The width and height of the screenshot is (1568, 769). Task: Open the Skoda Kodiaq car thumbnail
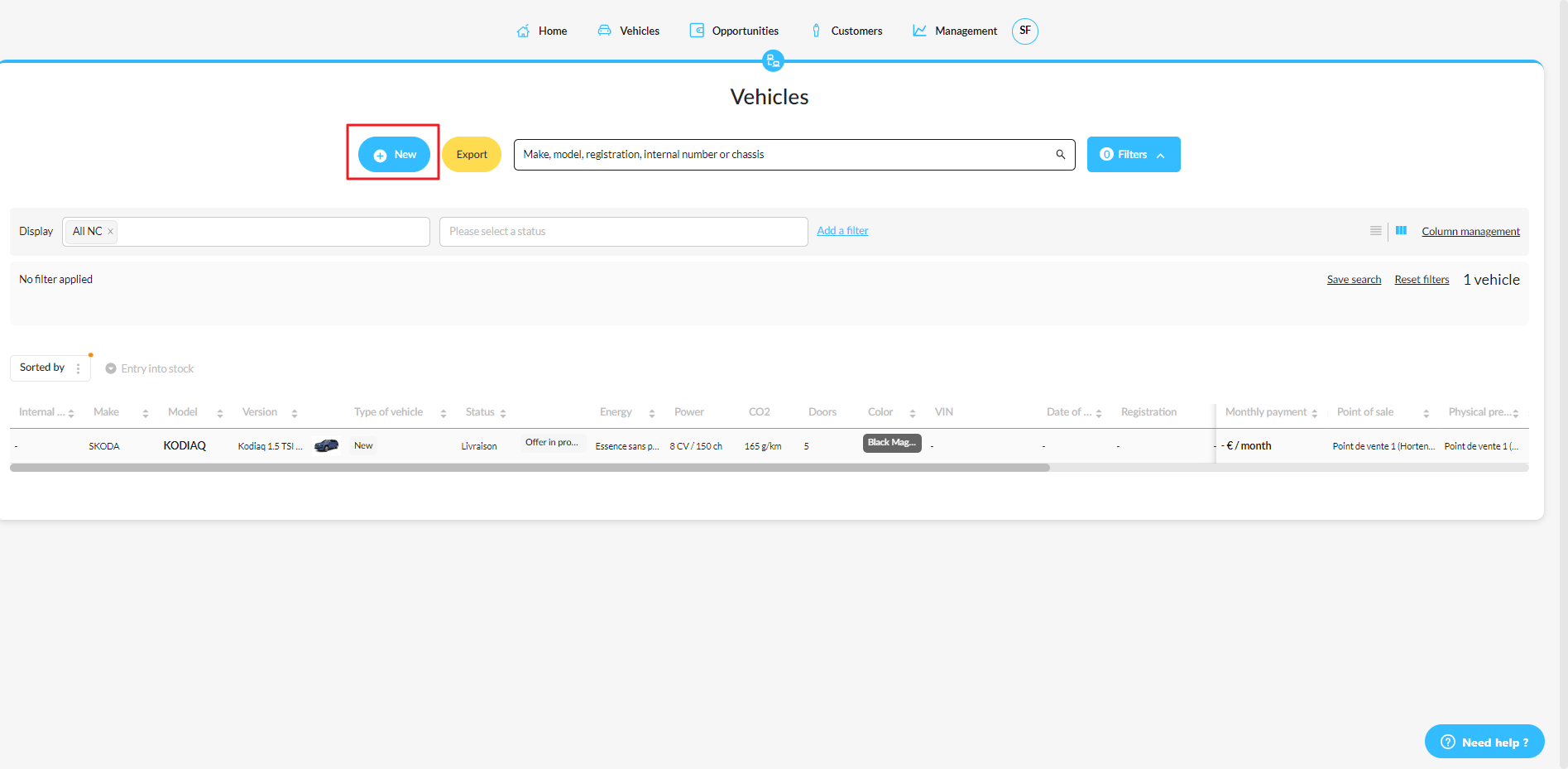[327, 445]
